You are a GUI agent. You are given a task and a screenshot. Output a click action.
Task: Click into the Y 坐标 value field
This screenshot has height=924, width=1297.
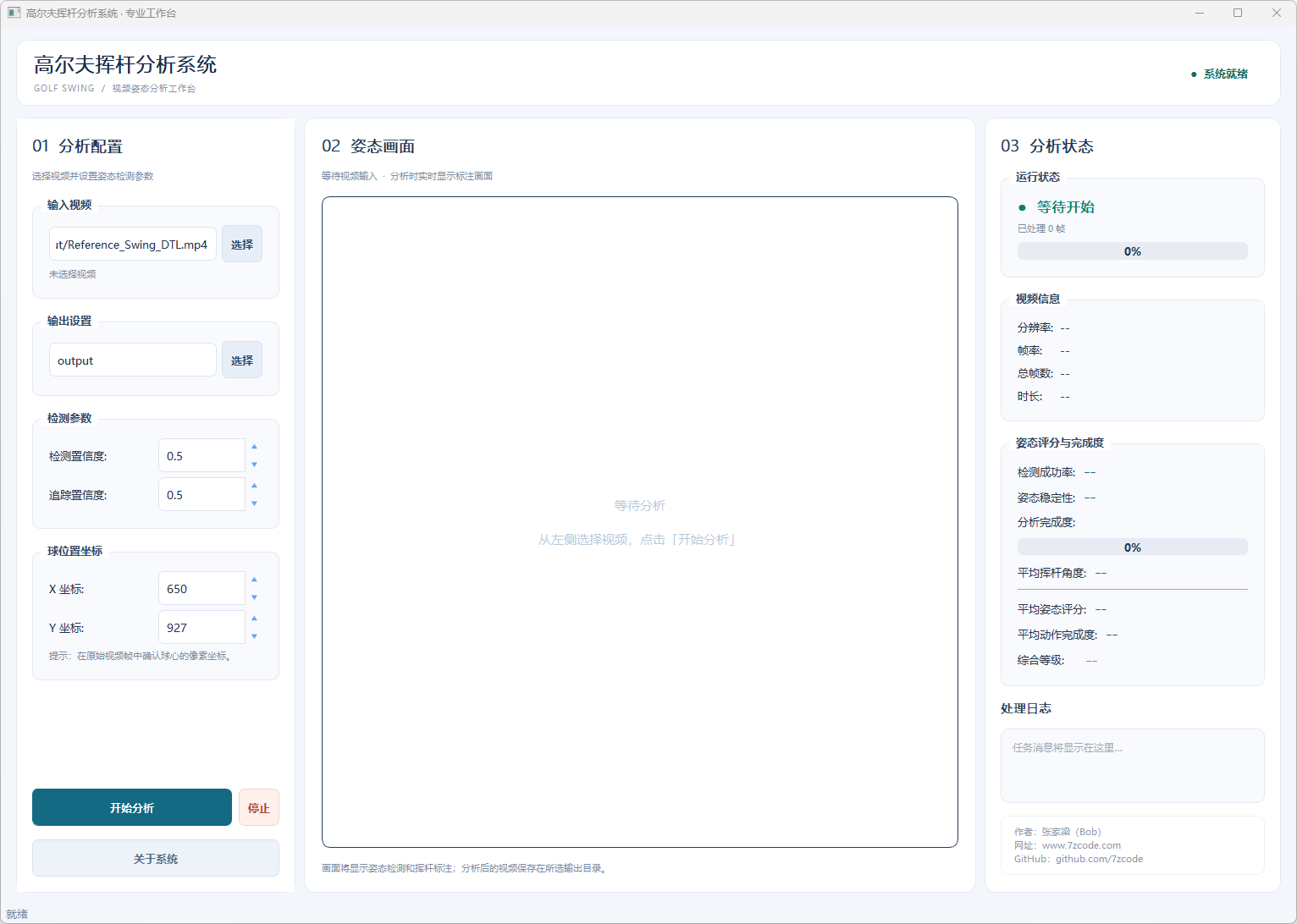tap(201, 628)
